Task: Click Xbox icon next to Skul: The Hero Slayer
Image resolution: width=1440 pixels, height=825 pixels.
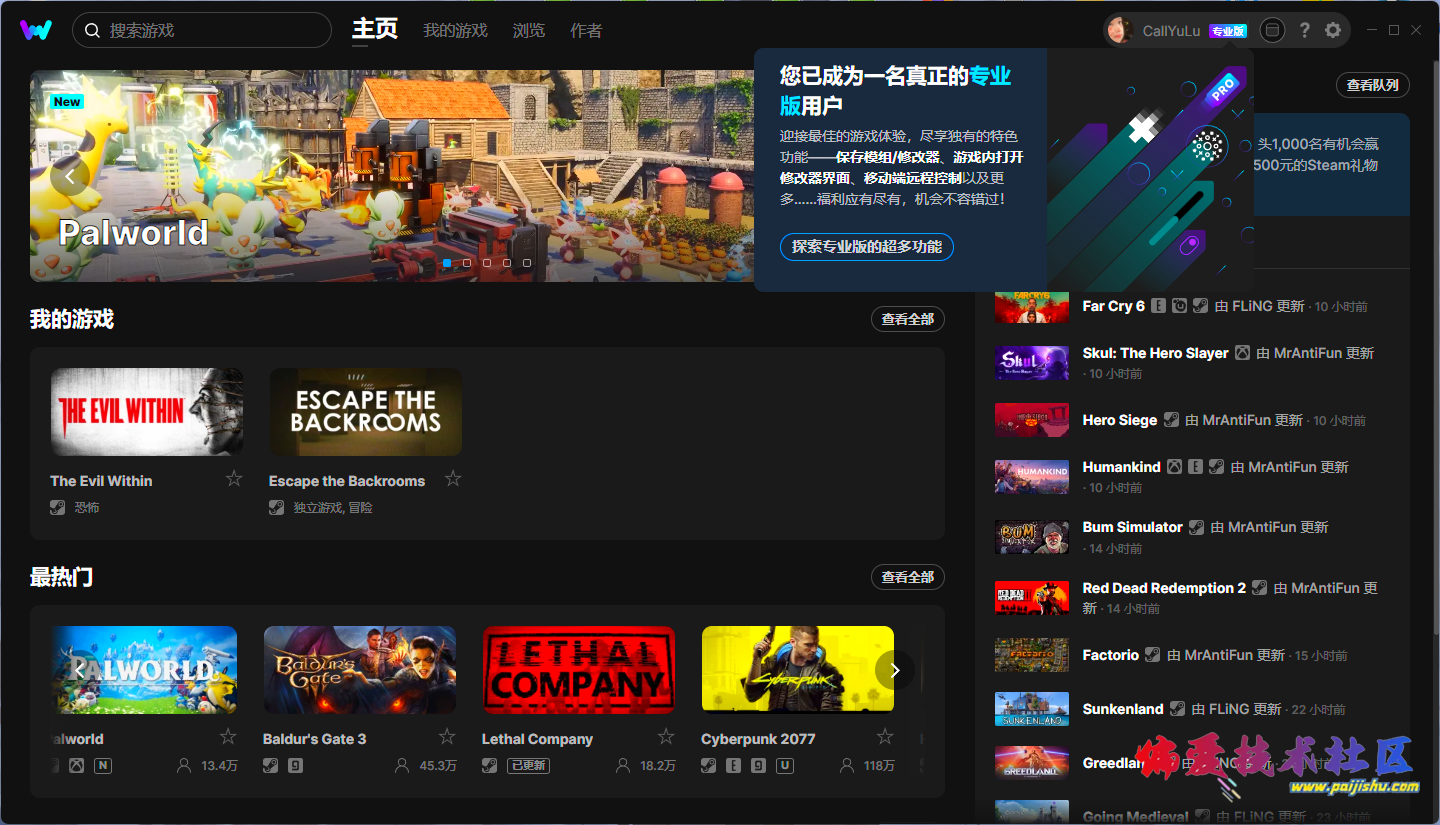Action: click(x=1242, y=353)
